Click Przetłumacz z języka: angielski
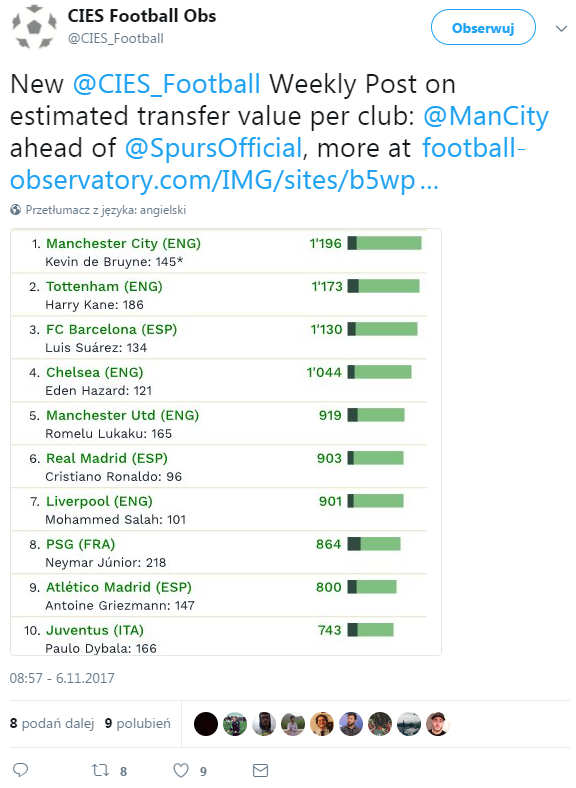576x788 pixels. (106, 210)
